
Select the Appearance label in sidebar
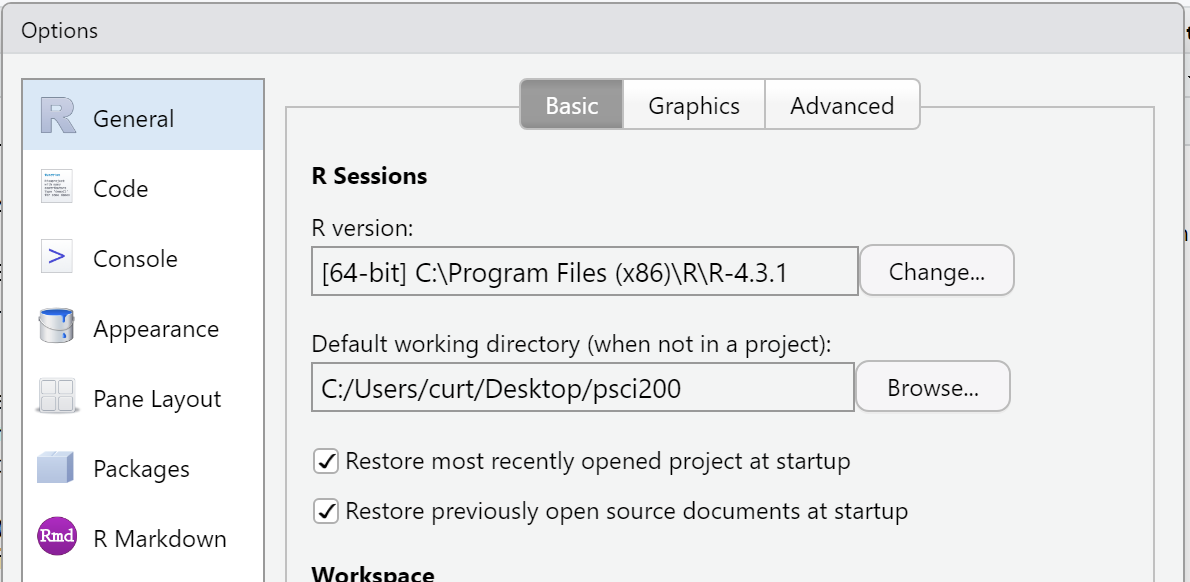point(156,329)
